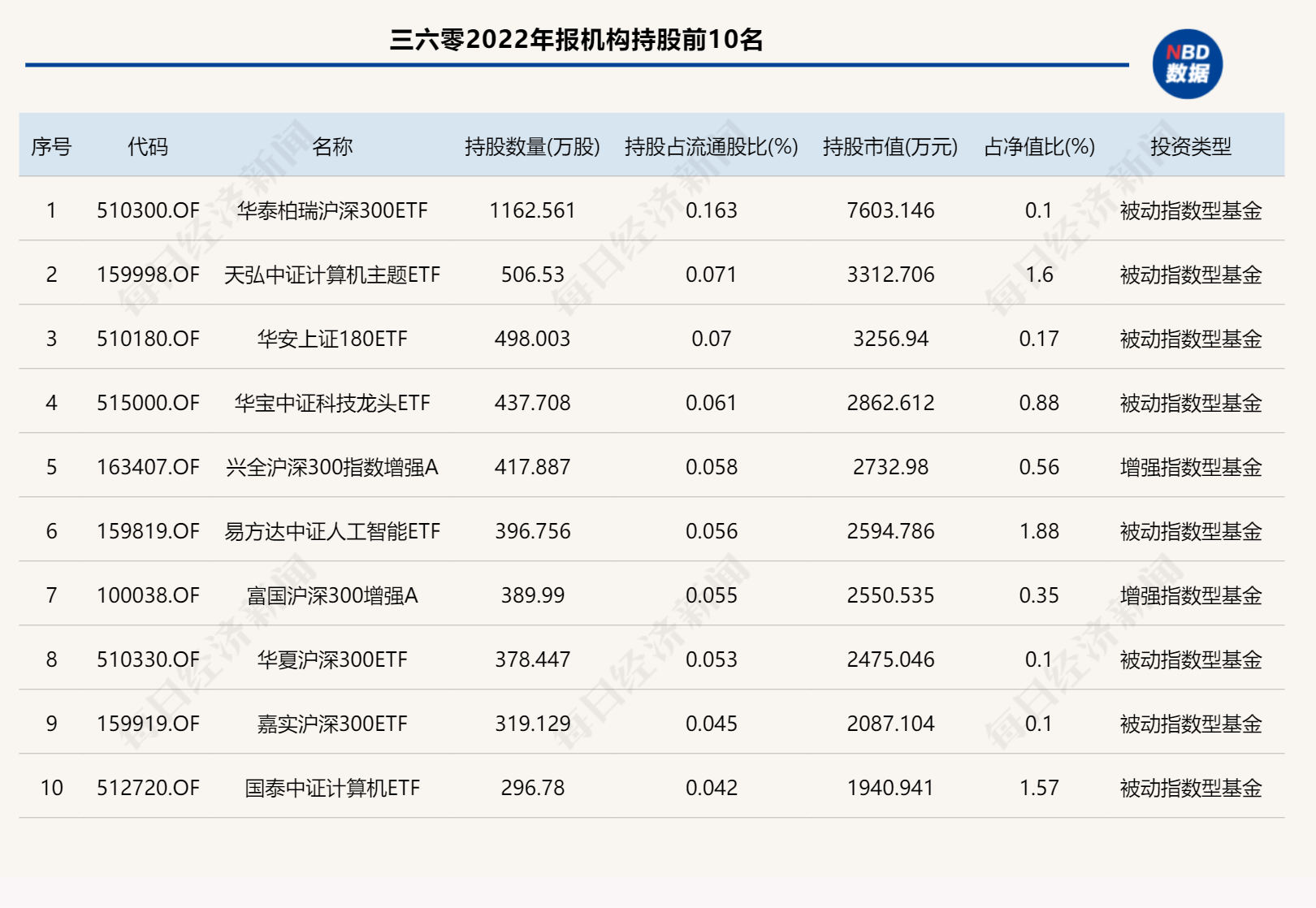Select net value ratio 1.6
The height and width of the screenshot is (908, 1316).
pos(1039,275)
